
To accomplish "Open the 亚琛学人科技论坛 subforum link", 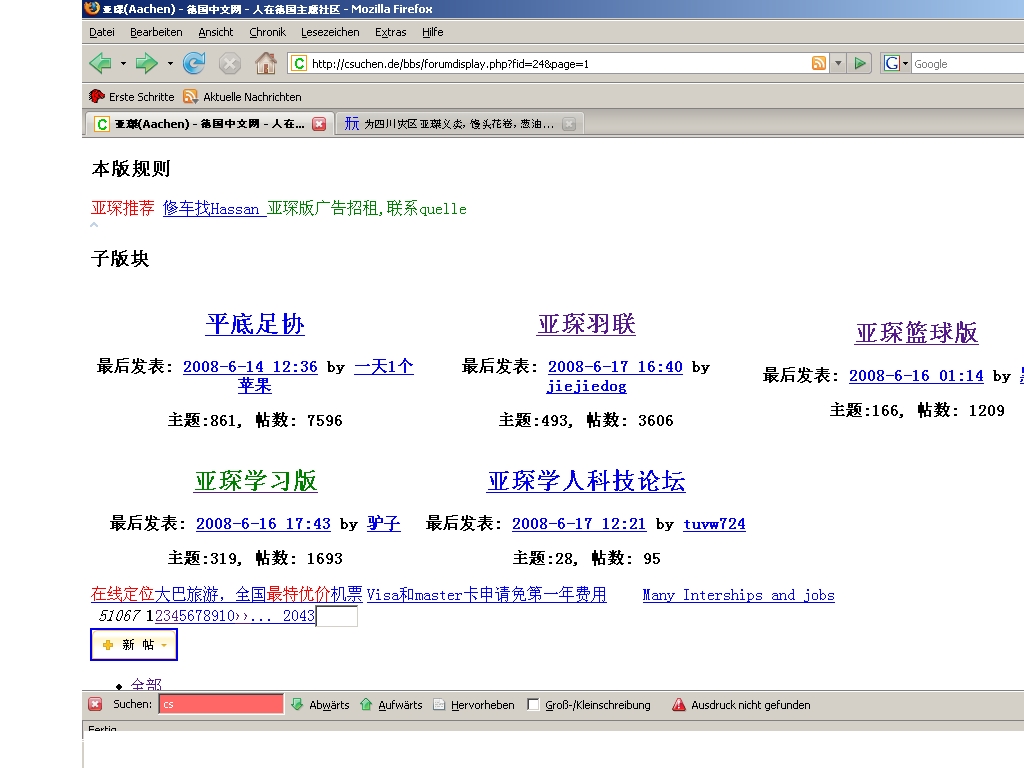I will click(x=586, y=481).
